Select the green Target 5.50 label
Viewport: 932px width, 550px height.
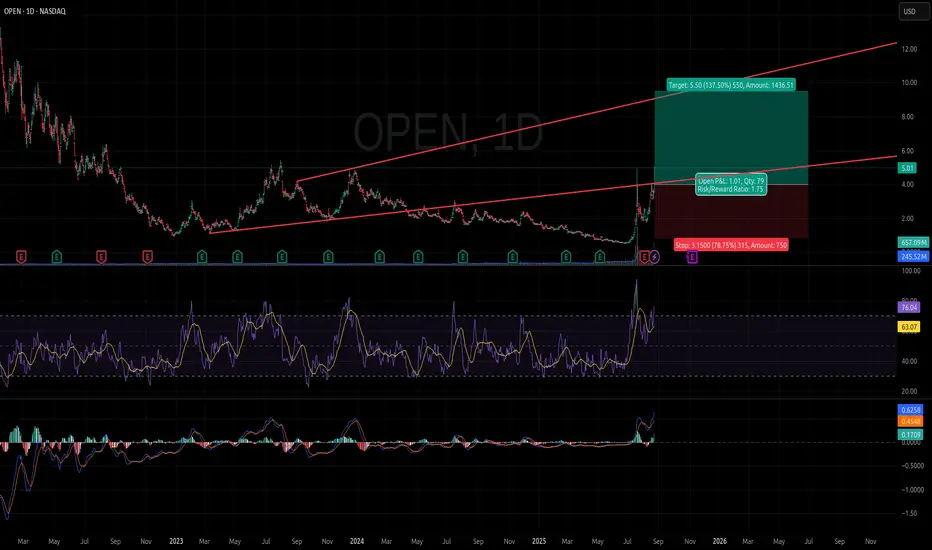[731, 85]
